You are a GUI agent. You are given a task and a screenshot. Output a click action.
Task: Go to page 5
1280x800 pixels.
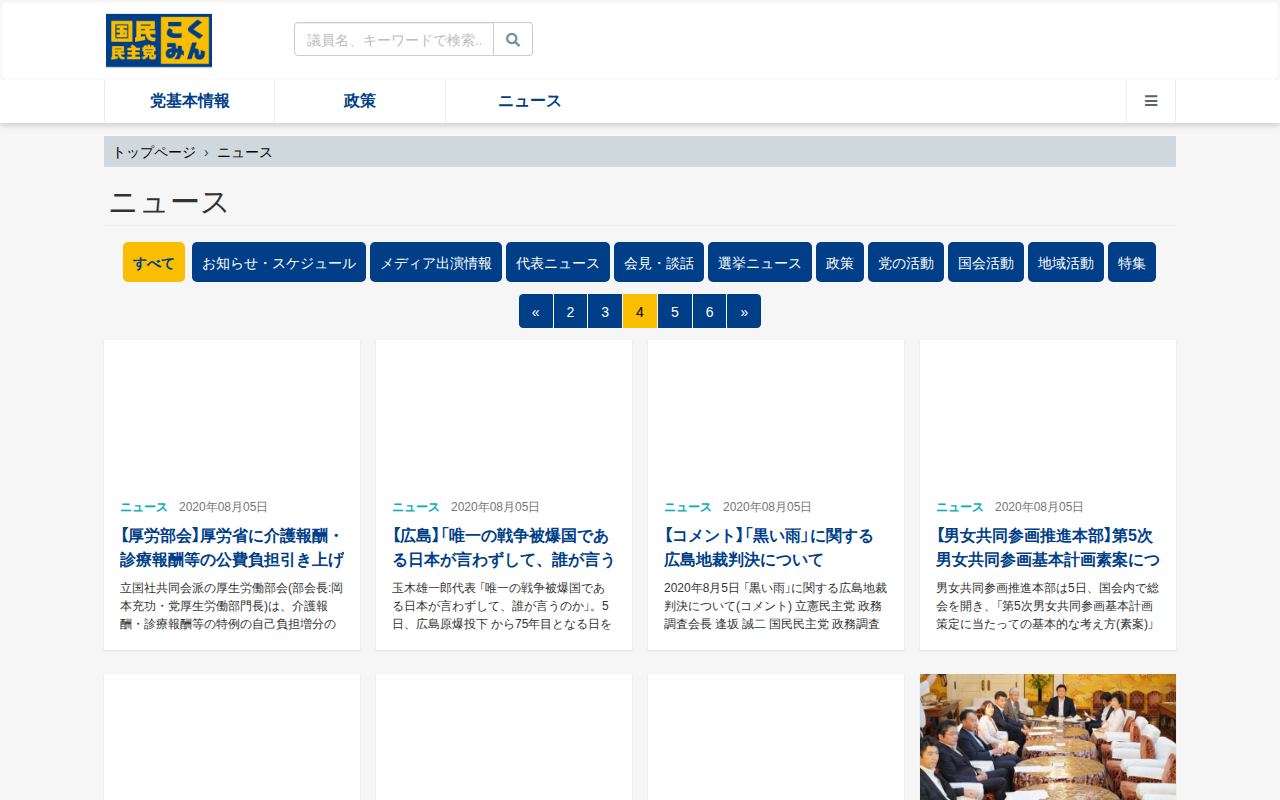[675, 311]
